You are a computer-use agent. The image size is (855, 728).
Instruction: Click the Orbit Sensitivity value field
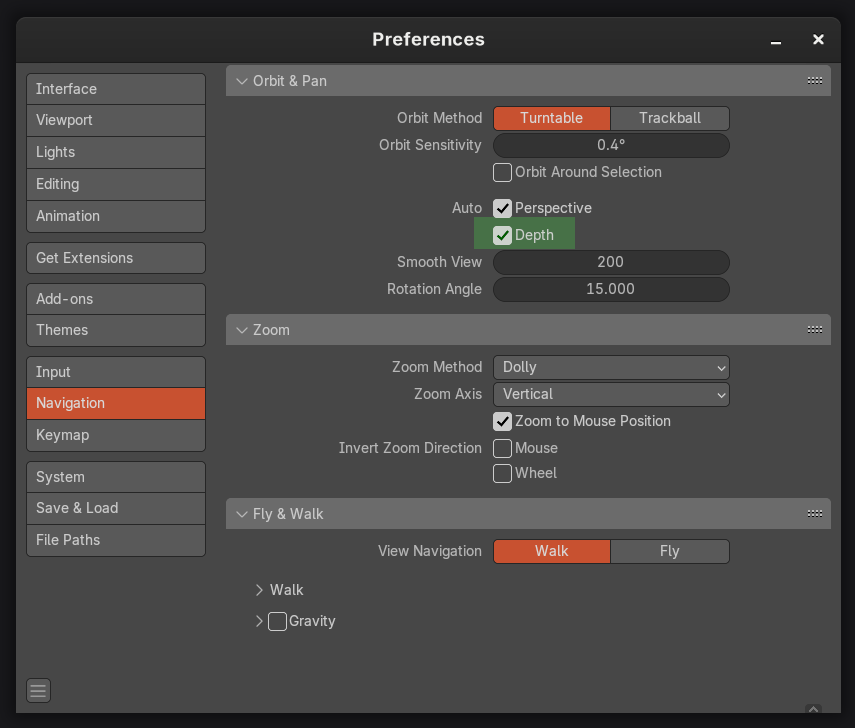[x=611, y=146]
